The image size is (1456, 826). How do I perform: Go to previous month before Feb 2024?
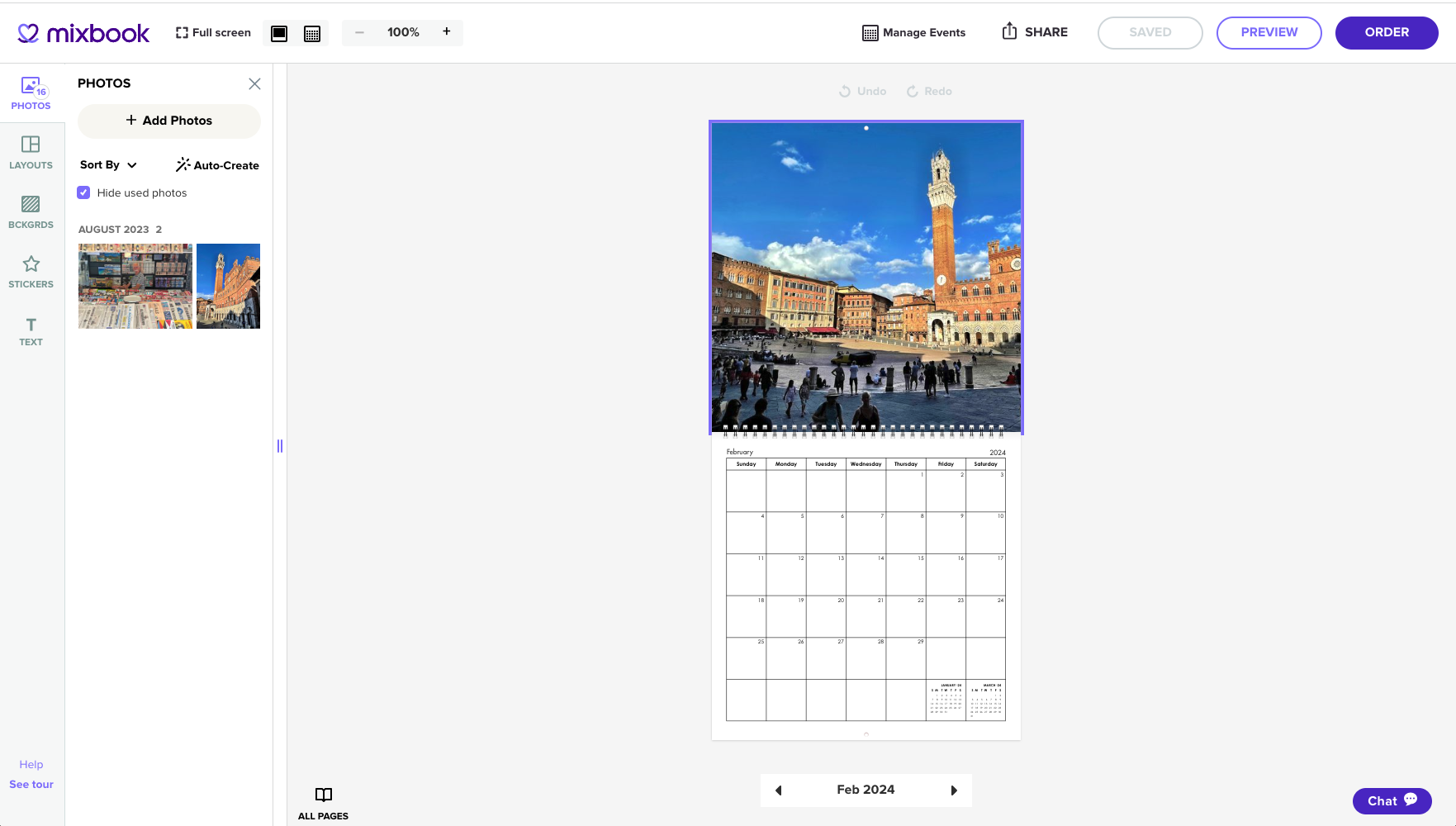pyautogui.click(x=778, y=790)
